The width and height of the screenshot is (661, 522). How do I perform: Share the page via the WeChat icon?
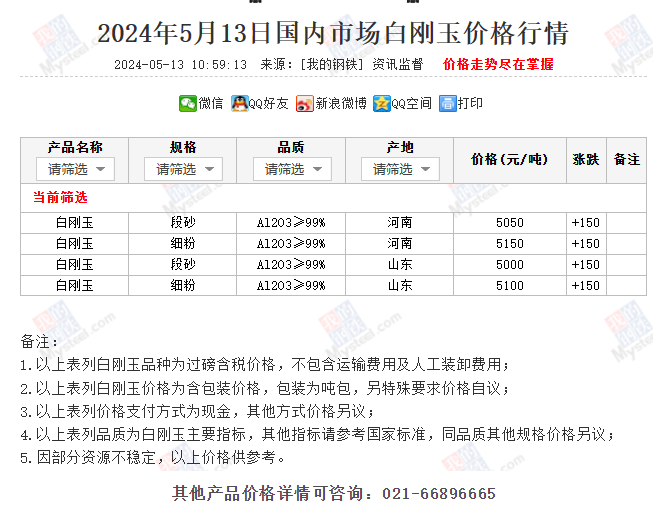187,103
